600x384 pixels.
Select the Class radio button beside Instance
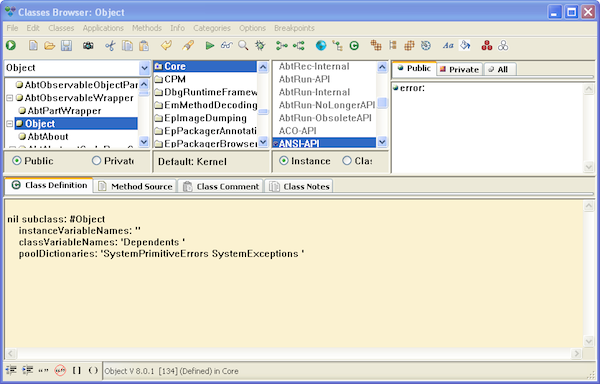coord(347,161)
